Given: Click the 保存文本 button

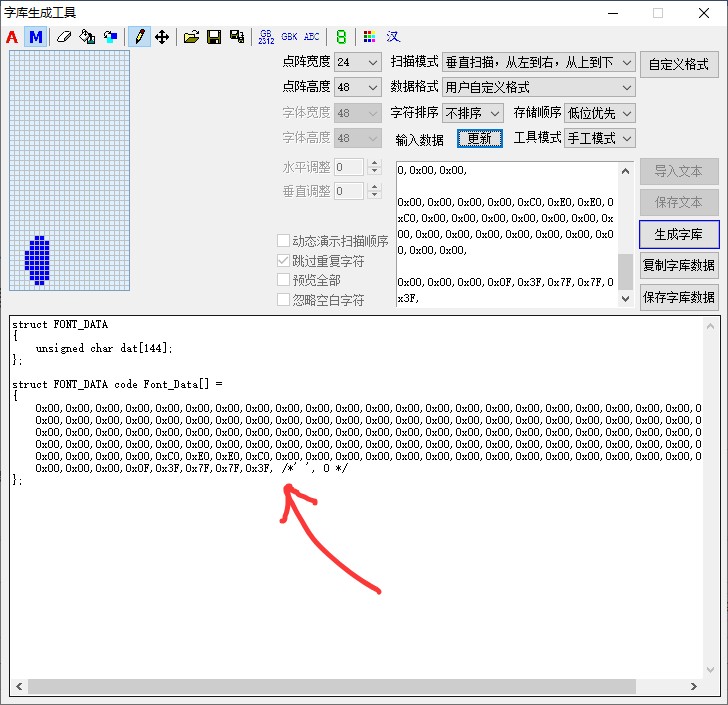Looking at the screenshot, I should (x=679, y=202).
